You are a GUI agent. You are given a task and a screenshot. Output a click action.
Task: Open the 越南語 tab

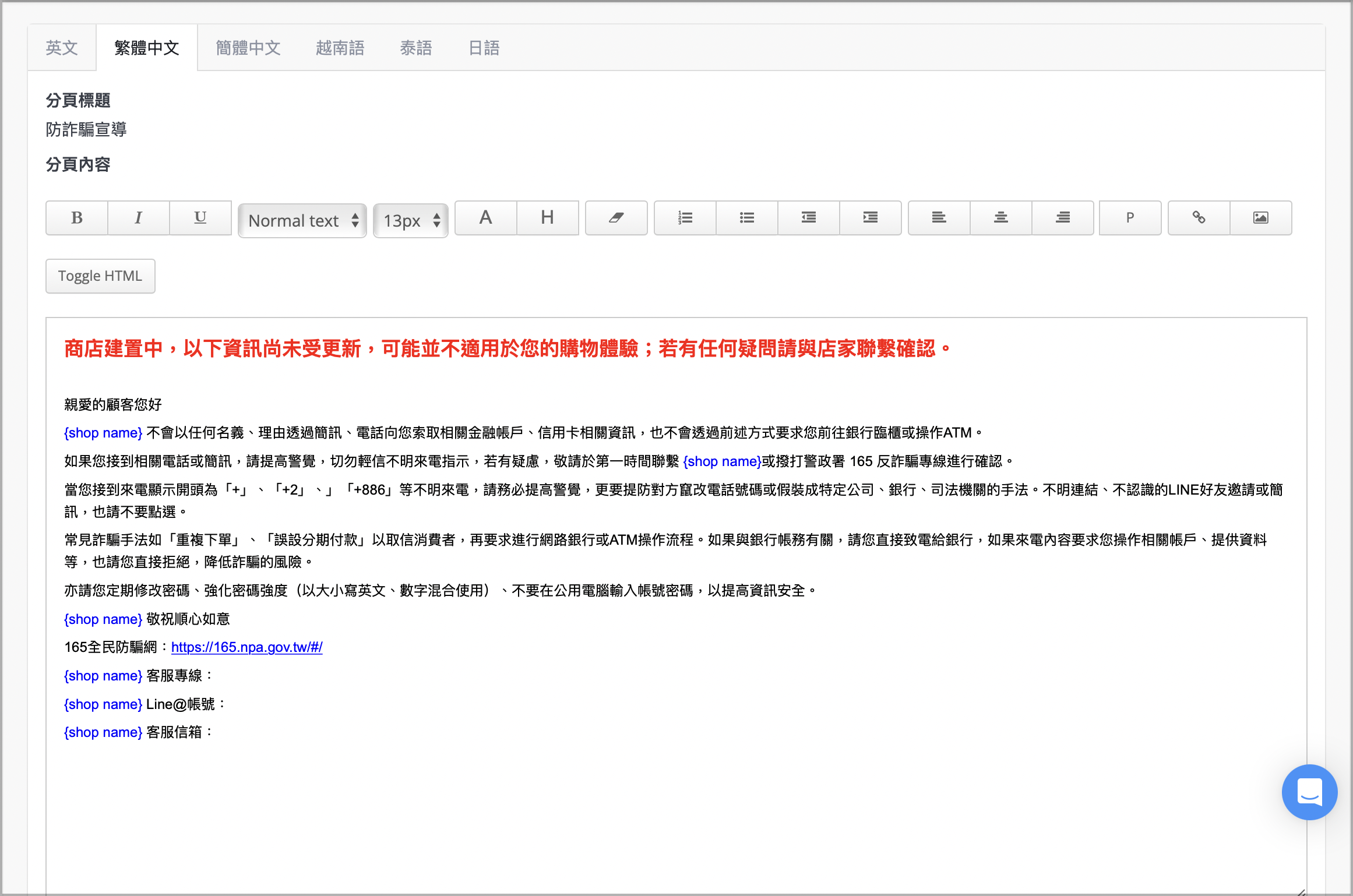(x=340, y=48)
